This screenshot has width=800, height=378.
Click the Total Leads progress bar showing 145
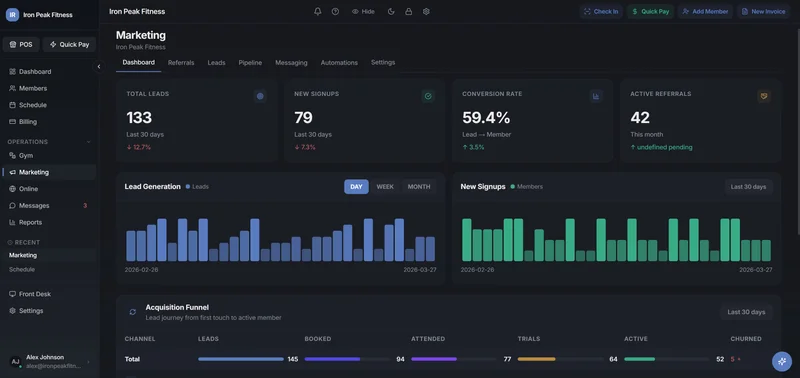241,359
